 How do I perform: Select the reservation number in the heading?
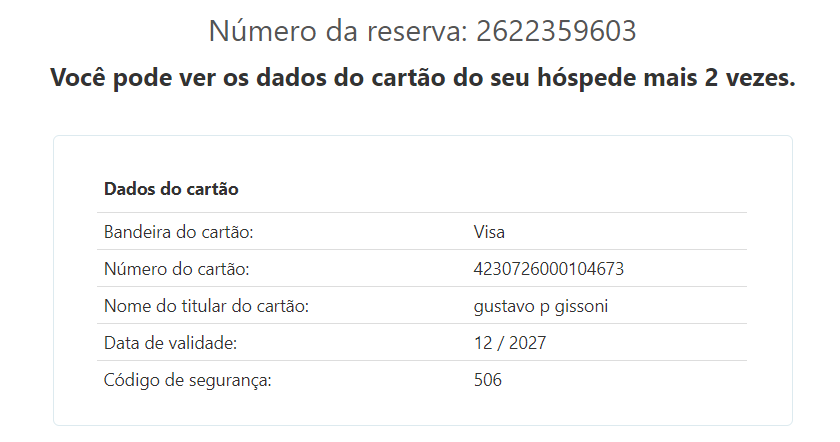coord(556,31)
